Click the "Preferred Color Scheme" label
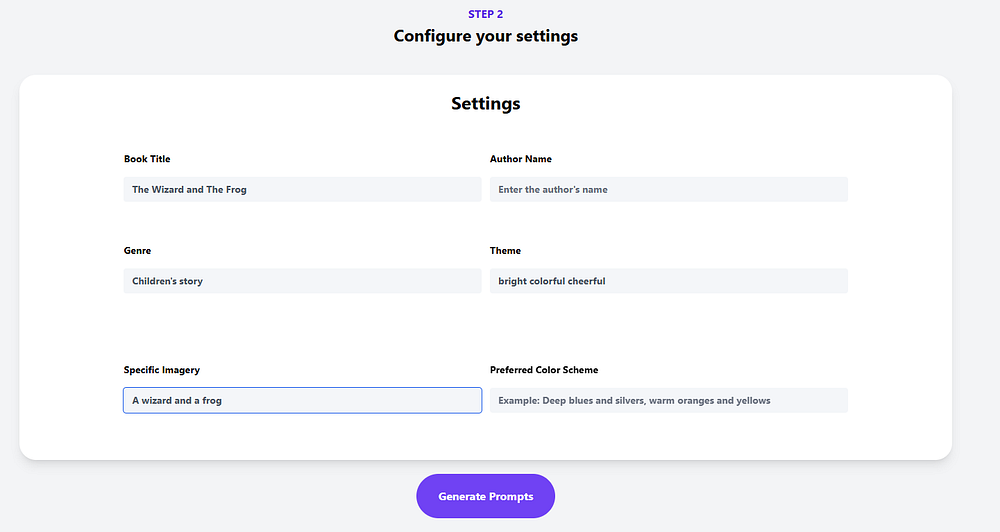1000x532 pixels. coord(544,370)
